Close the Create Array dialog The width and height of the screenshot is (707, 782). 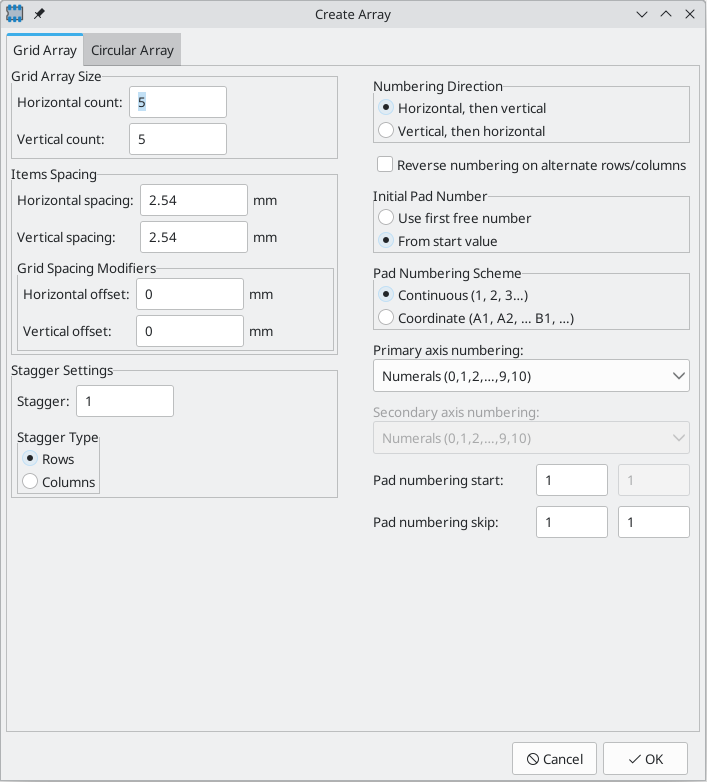(690, 14)
